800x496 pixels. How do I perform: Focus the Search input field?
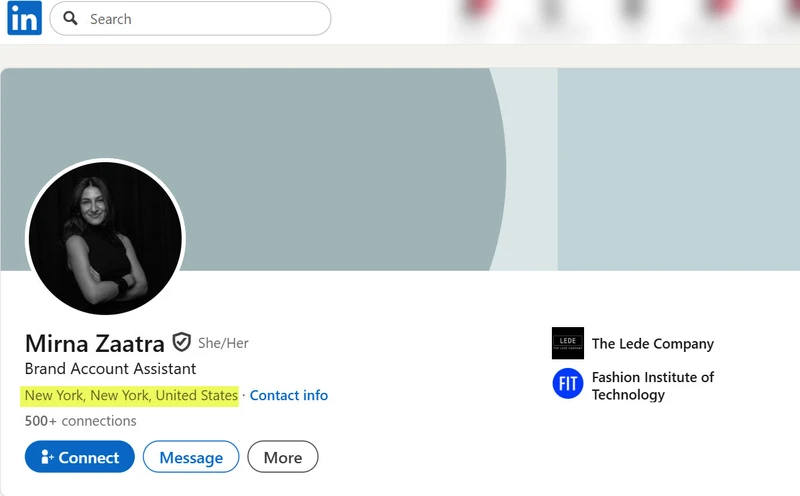pos(190,19)
